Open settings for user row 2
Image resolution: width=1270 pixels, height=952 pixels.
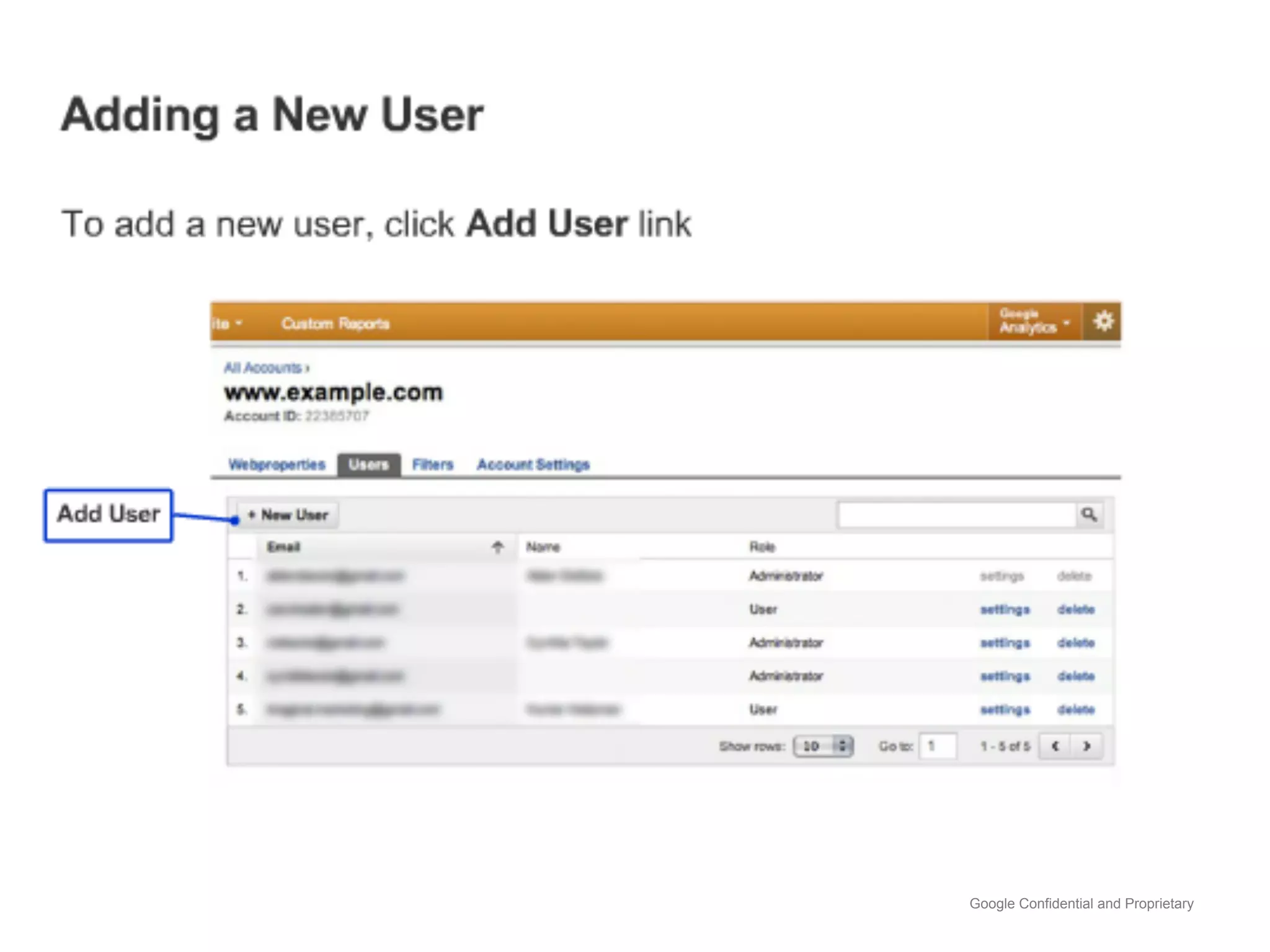1005,609
